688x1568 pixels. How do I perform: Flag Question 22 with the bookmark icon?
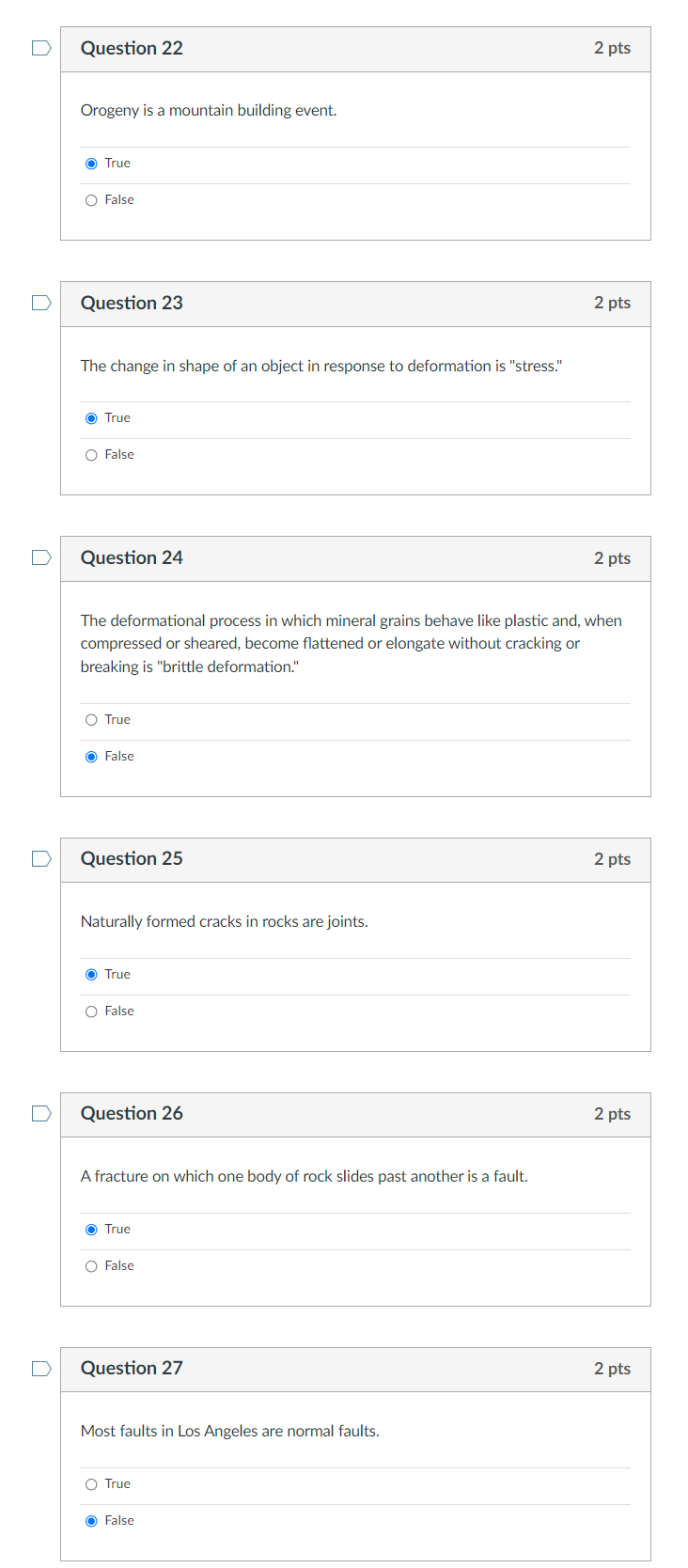41,48
